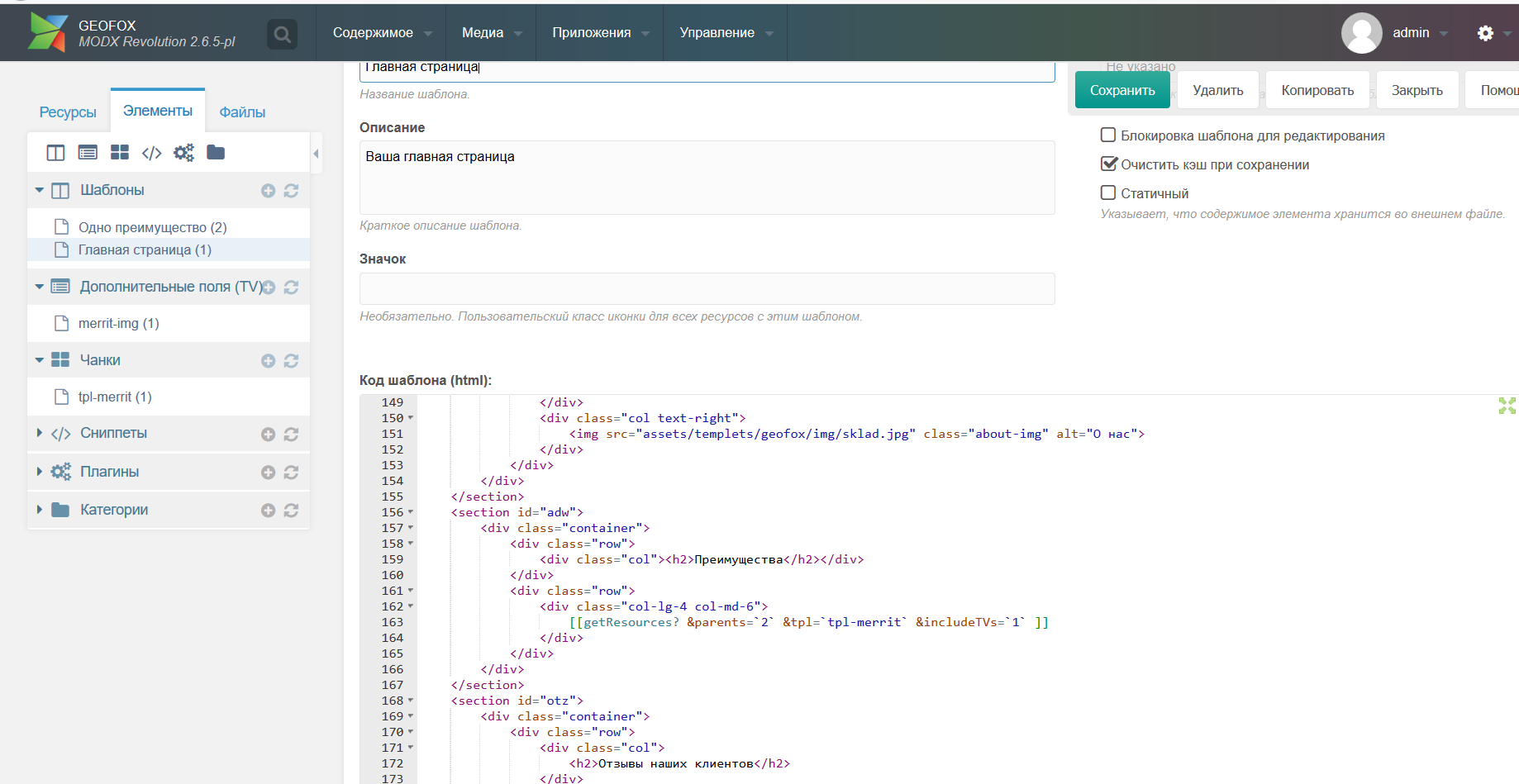Click the new chunk toolbar icon
The height and width of the screenshot is (784, 1519).
coord(120,153)
